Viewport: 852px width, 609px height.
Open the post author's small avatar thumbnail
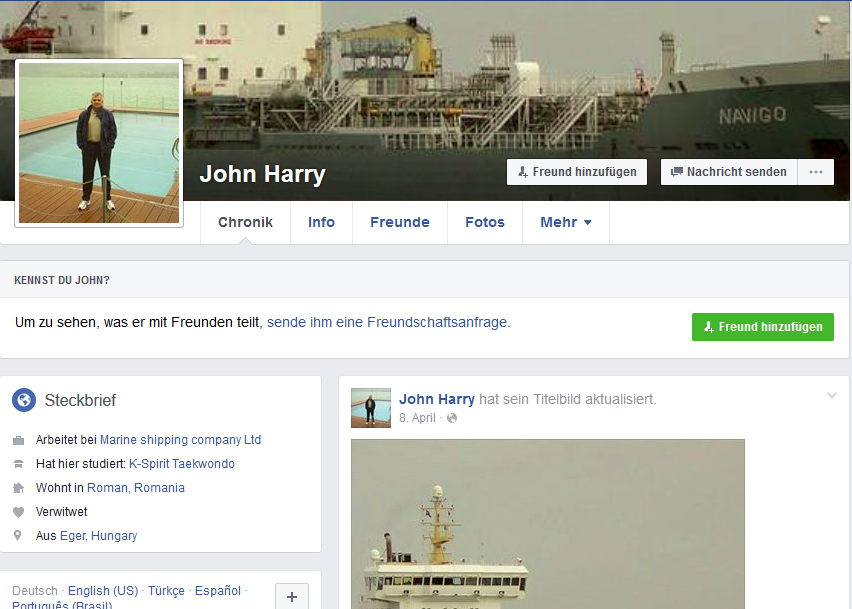(371, 408)
